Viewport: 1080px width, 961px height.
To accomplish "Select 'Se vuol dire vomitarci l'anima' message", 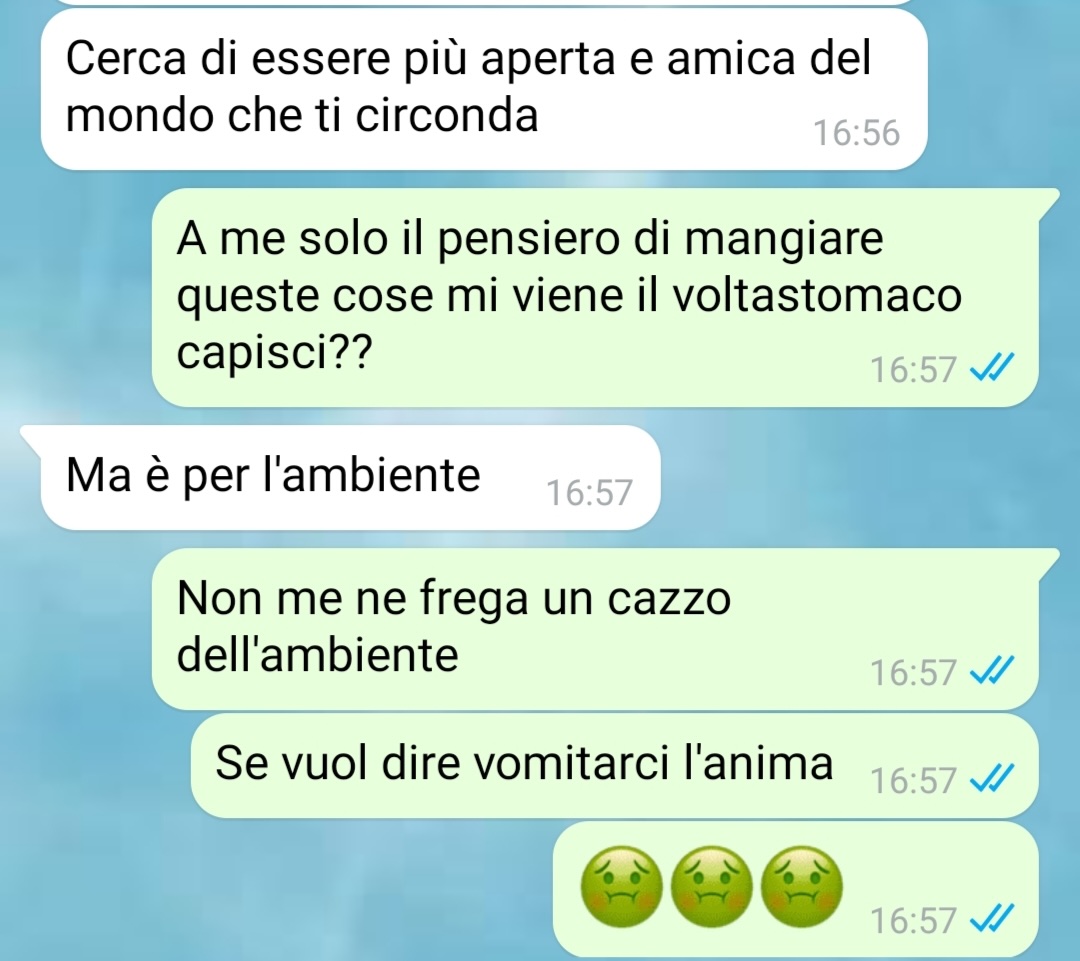I will (614, 765).
